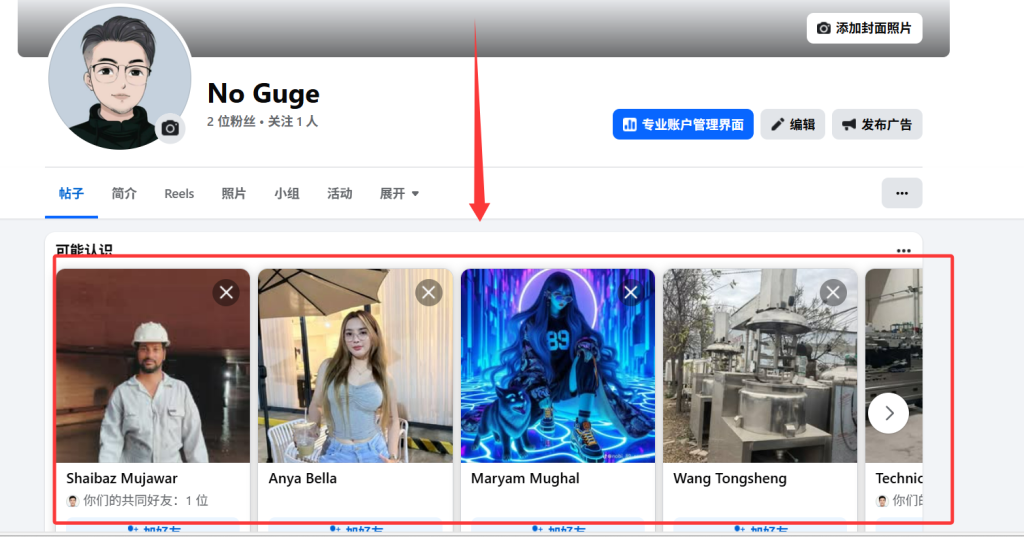Click the camera icon on profile avatar
Screen dimensions: 1024x537
point(170,128)
